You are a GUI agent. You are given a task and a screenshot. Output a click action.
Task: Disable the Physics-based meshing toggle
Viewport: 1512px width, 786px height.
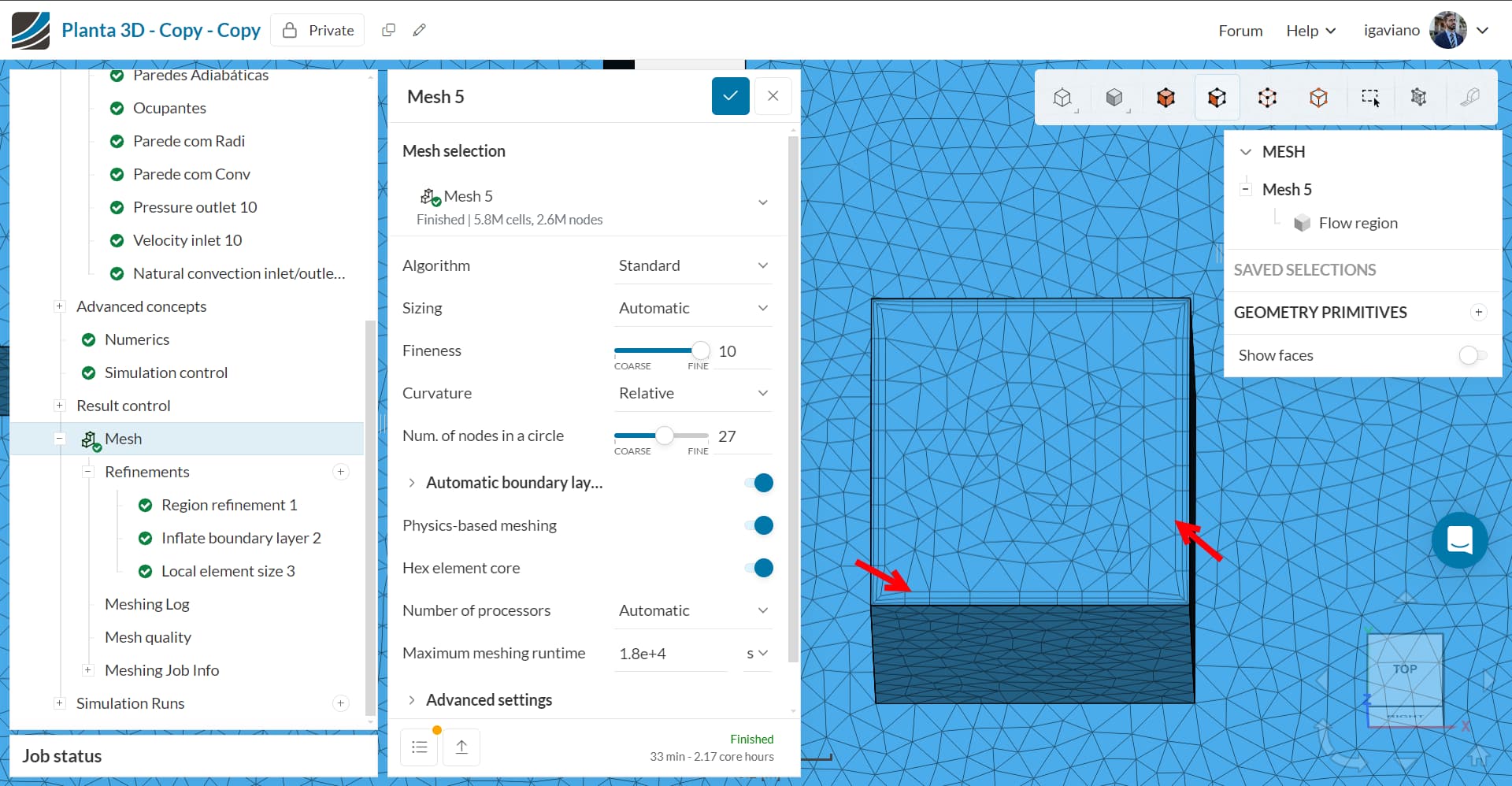[x=758, y=525]
